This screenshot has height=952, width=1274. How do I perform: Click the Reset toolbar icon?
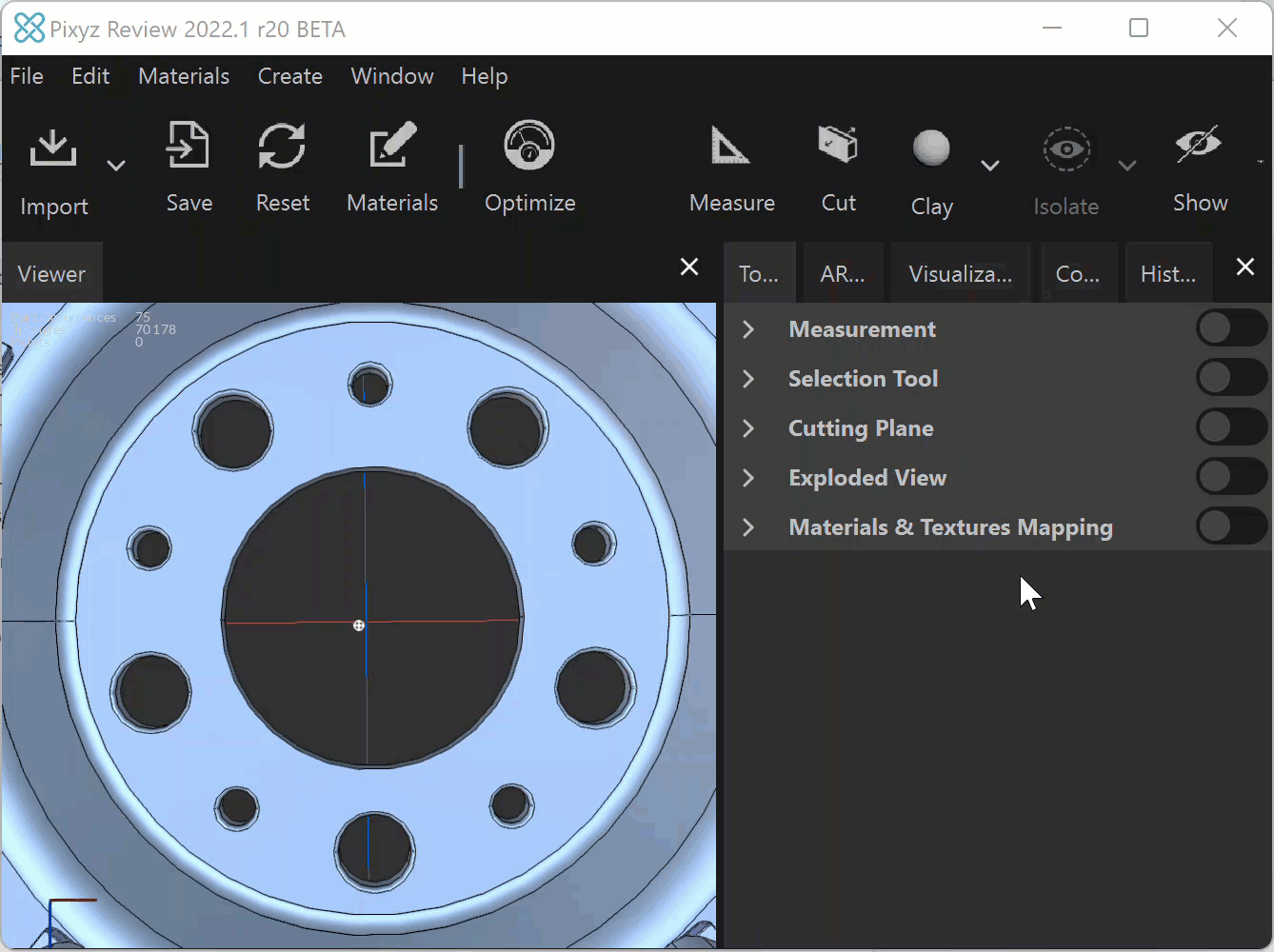click(282, 146)
